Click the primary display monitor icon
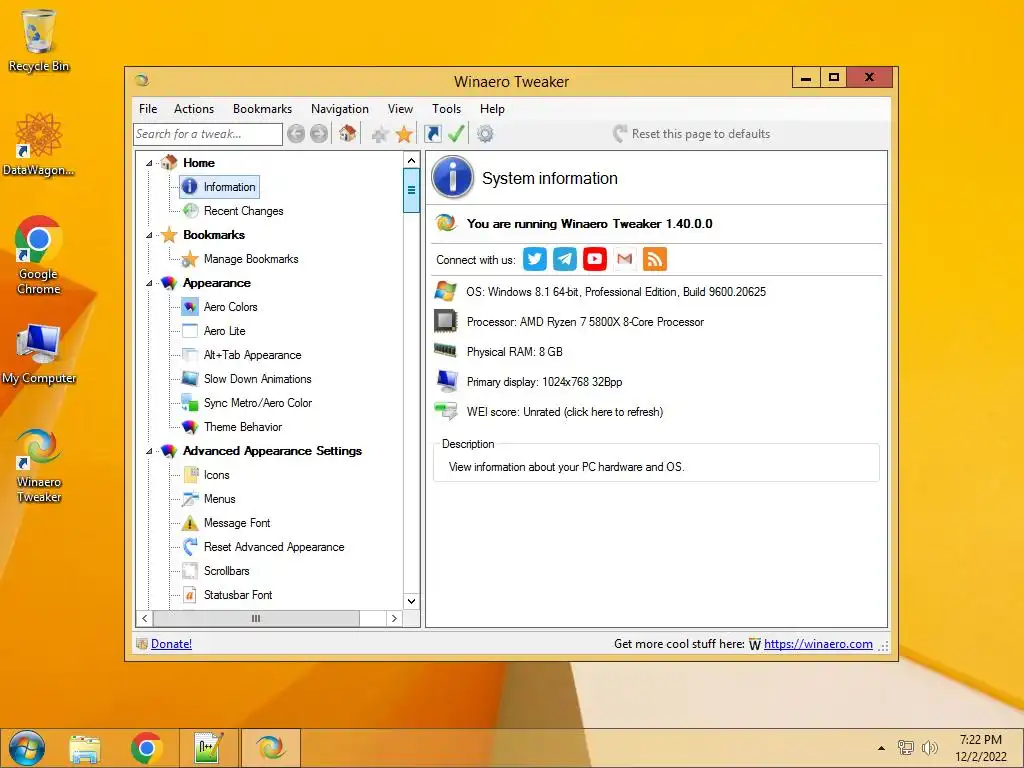The width and height of the screenshot is (1024, 768). [x=447, y=381]
